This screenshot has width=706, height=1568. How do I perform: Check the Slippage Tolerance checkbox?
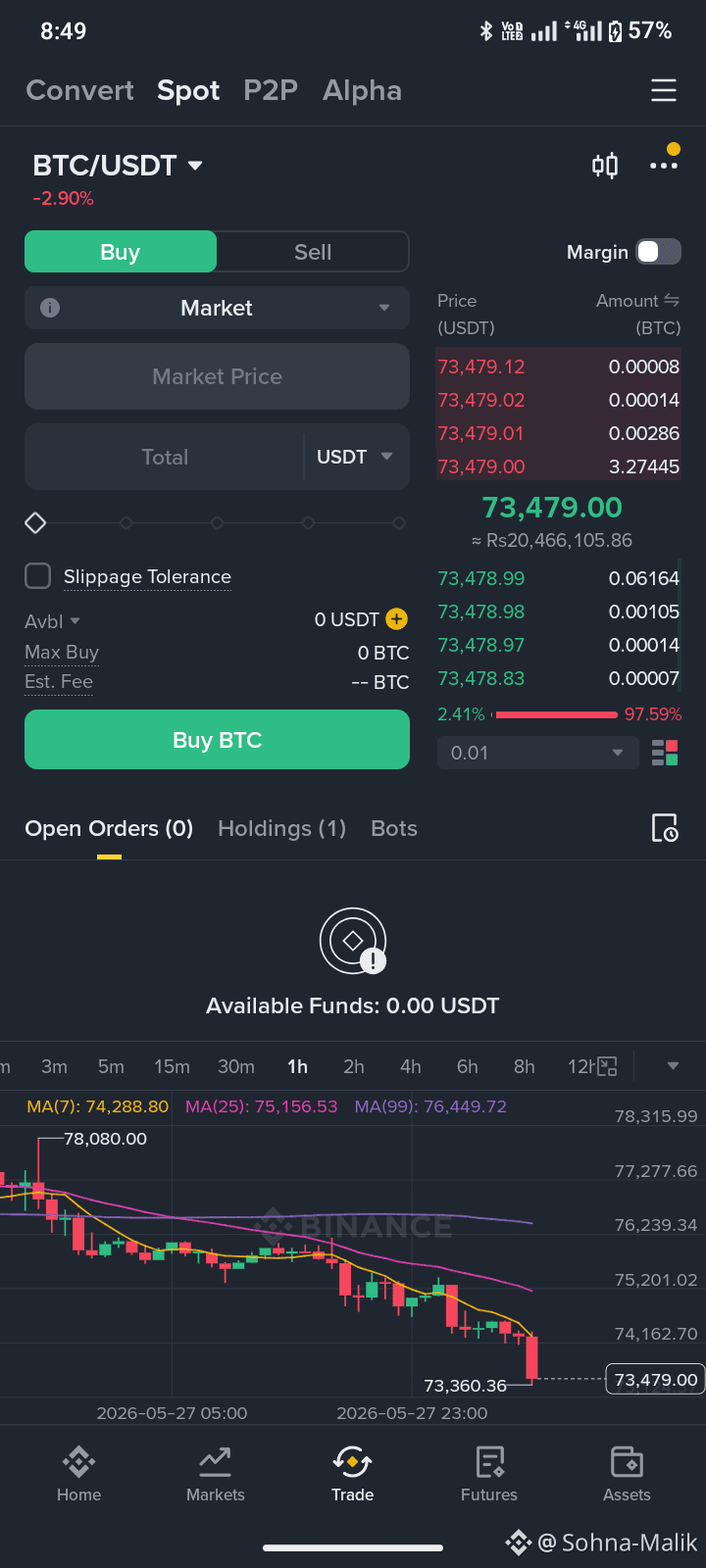[x=37, y=576]
